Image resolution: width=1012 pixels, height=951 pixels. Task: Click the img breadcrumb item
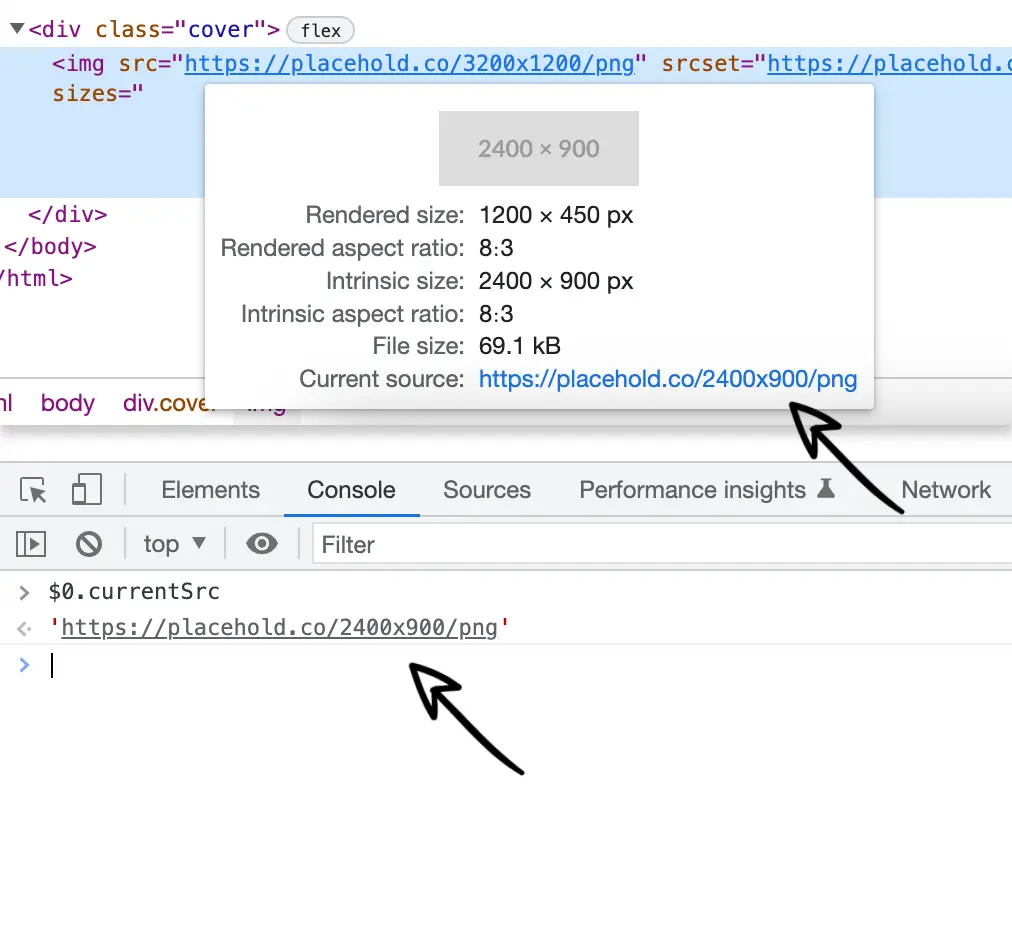coord(266,403)
